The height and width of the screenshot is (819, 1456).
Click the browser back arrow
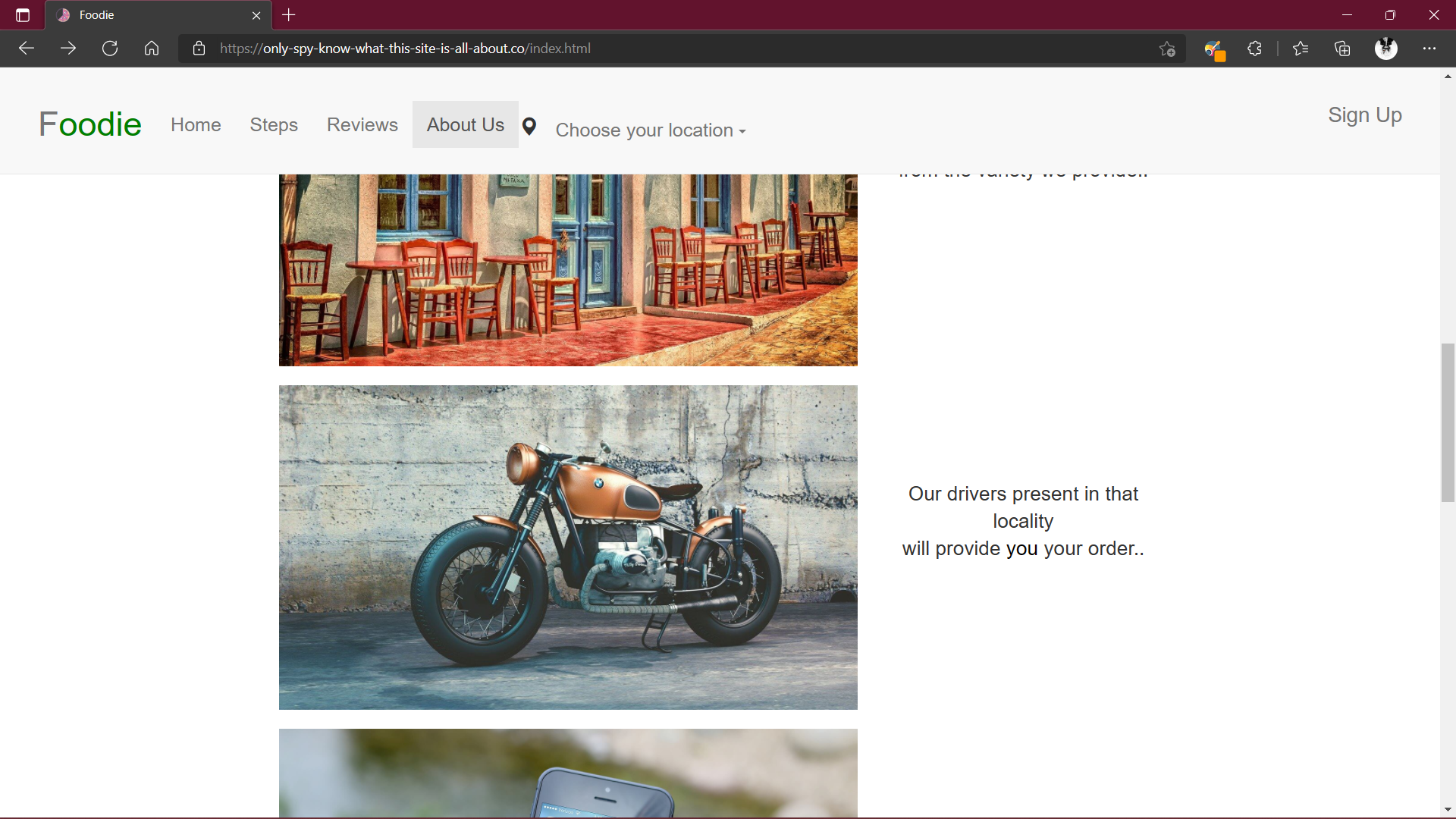coord(27,49)
